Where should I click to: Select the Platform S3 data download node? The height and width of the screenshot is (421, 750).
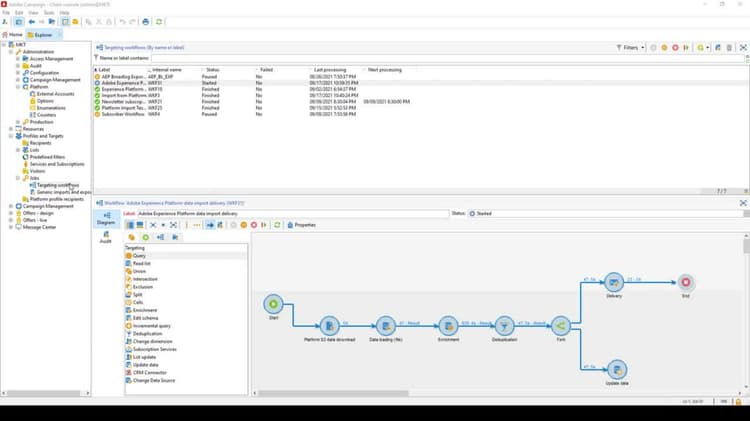pos(330,326)
